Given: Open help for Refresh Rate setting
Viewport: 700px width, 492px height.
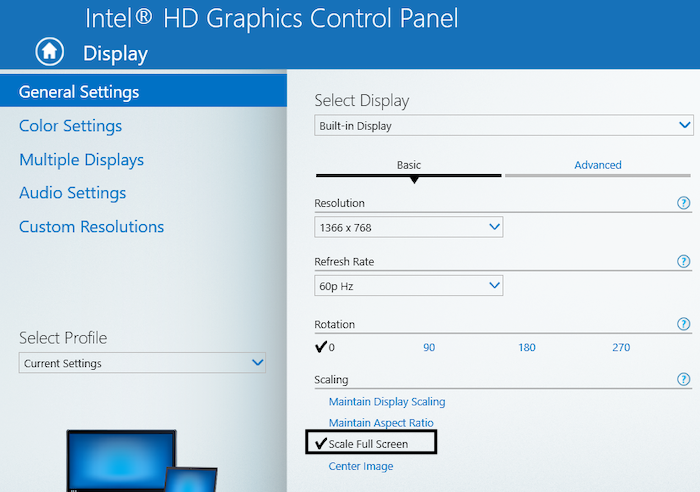Looking at the screenshot, I should (x=684, y=262).
